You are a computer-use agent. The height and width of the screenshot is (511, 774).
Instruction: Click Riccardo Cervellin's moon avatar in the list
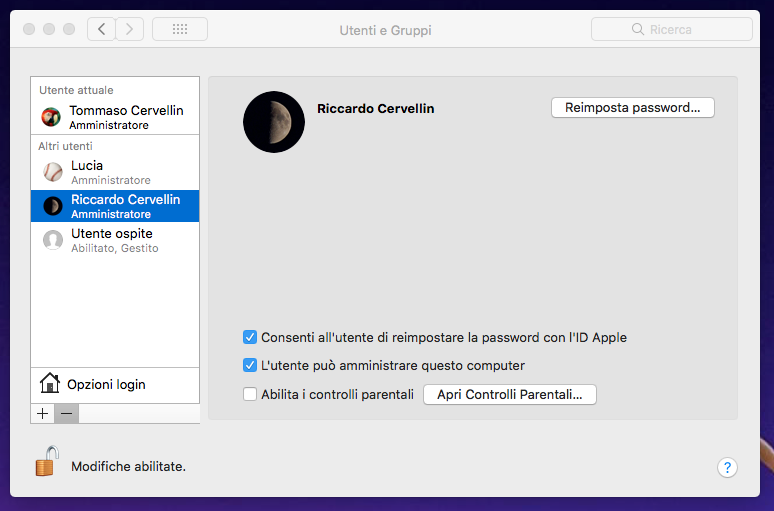coord(53,206)
